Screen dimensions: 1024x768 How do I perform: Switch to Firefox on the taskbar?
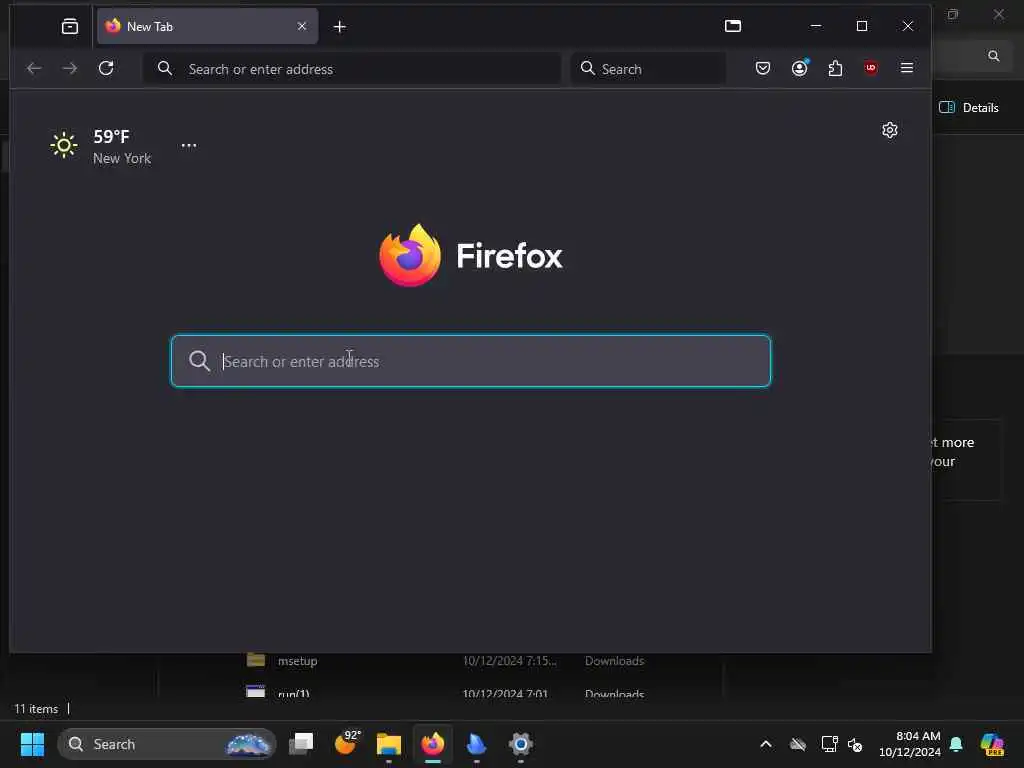pos(432,743)
